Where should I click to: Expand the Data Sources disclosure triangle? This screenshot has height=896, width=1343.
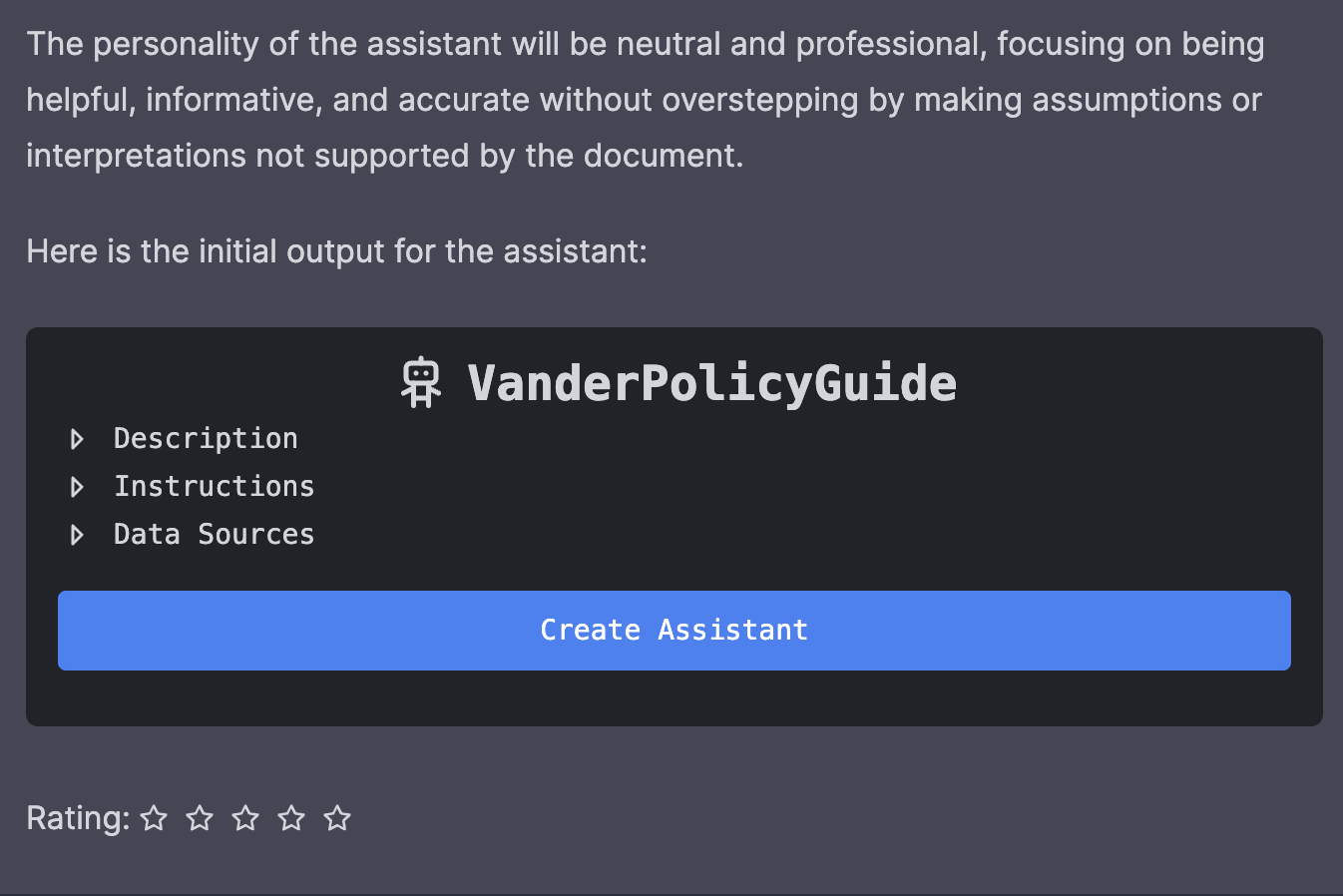click(x=77, y=535)
